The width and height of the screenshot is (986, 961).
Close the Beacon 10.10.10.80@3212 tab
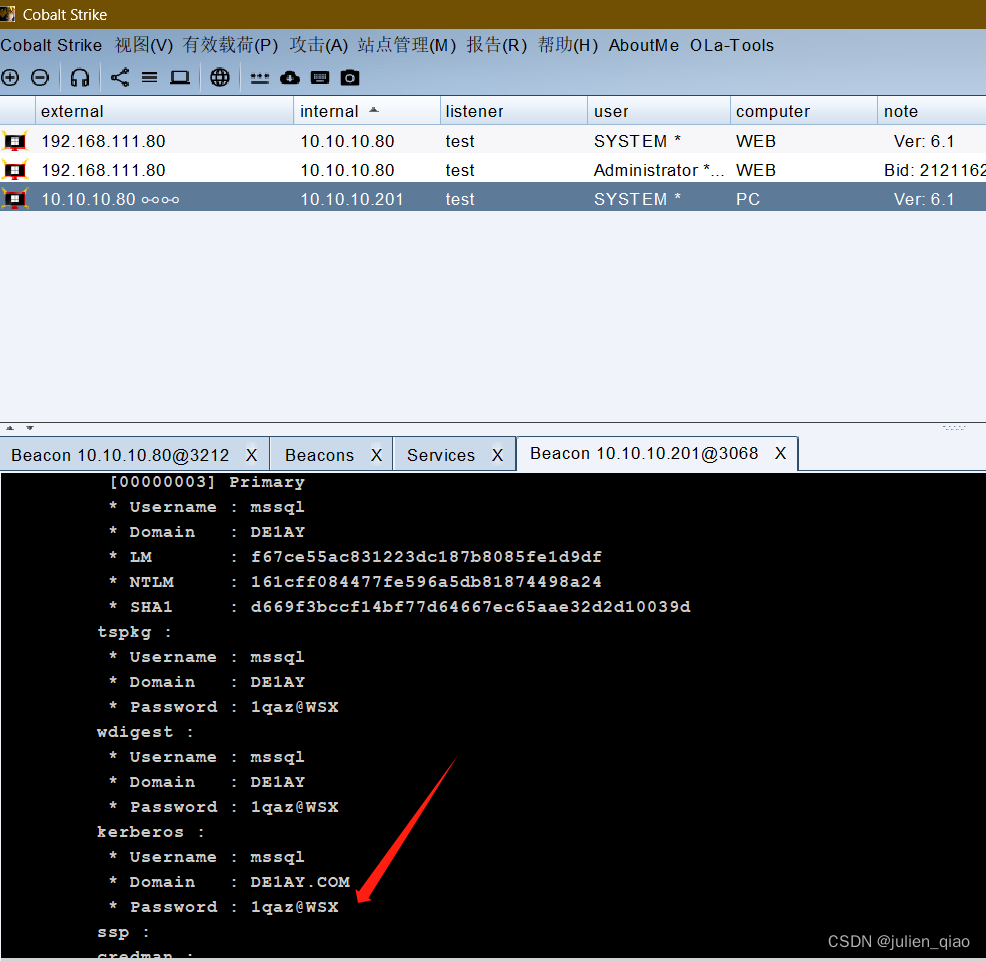click(252, 455)
